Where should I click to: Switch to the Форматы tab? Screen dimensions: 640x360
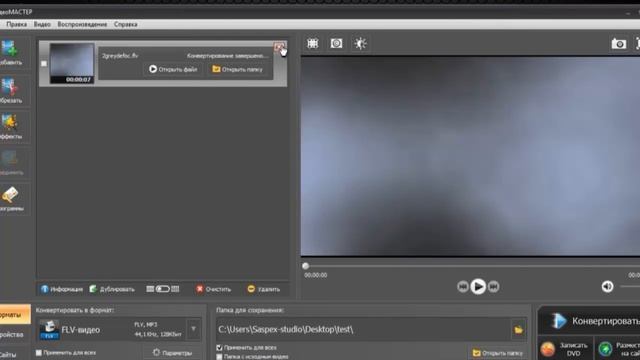(15, 314)
